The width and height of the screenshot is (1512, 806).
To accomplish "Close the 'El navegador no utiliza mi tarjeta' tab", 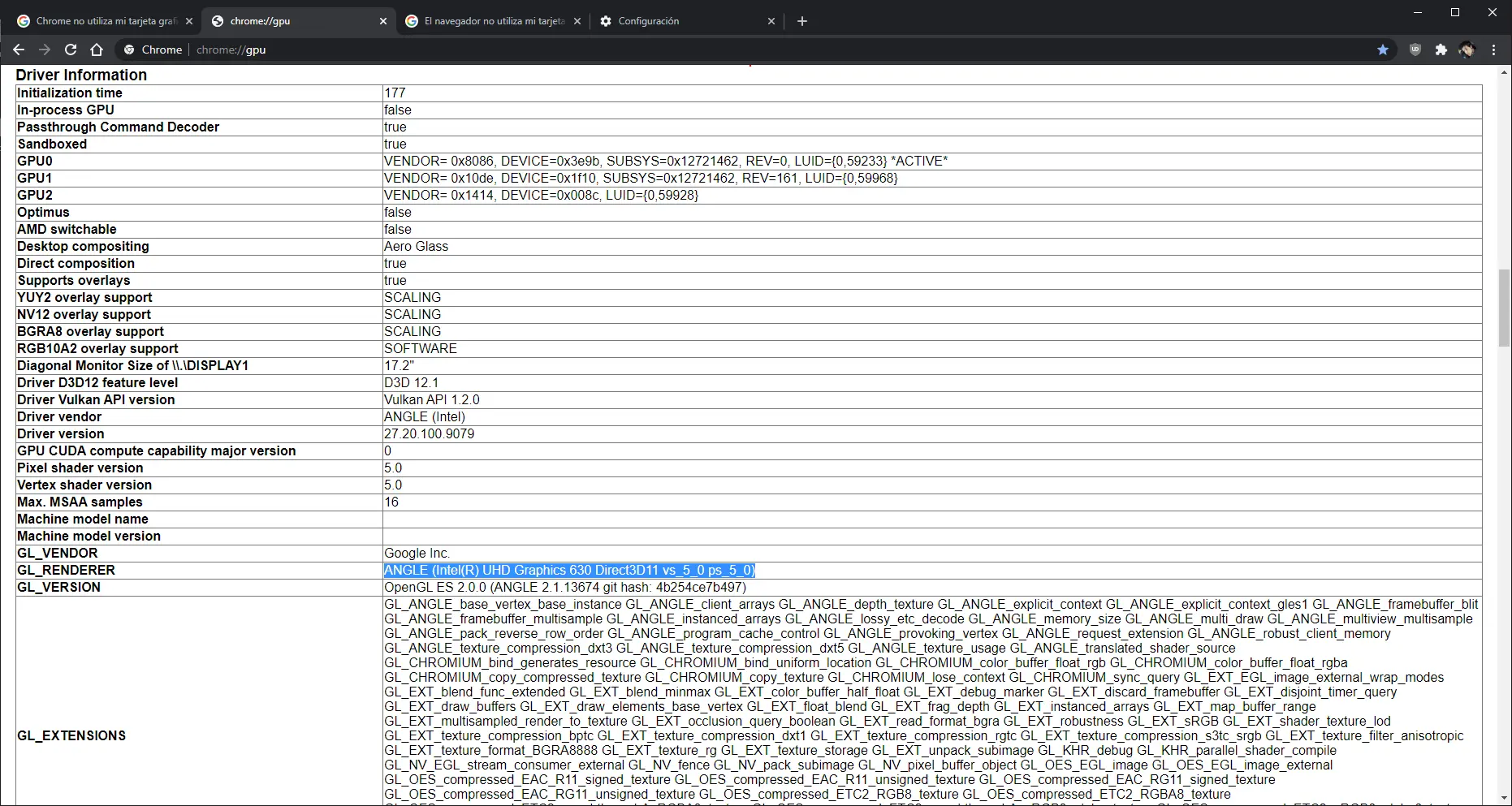I will click(x=577, y=21).
